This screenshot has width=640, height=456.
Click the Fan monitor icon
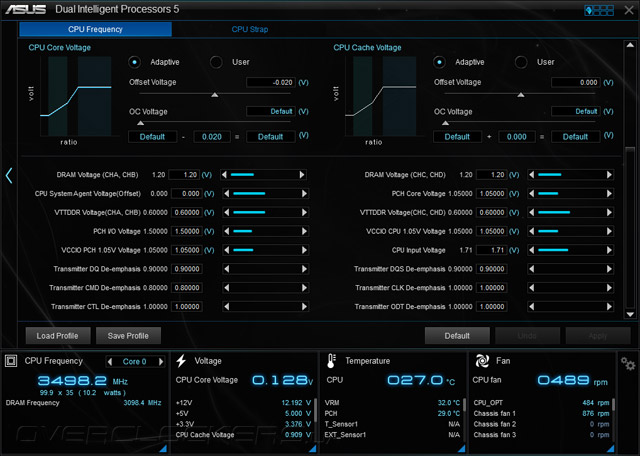pyautogui.click(x=482, y=361)
